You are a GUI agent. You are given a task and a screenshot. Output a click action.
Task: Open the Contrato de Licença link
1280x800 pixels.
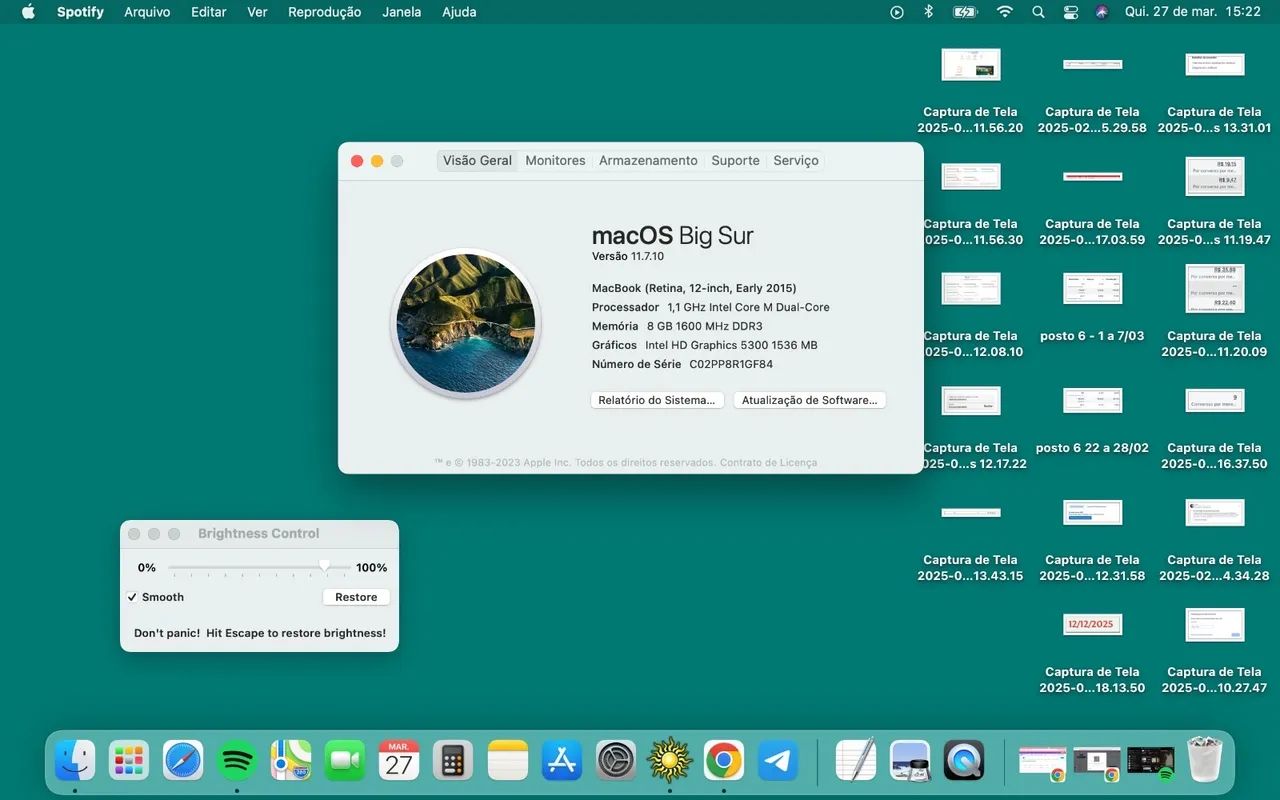[768, 462]
